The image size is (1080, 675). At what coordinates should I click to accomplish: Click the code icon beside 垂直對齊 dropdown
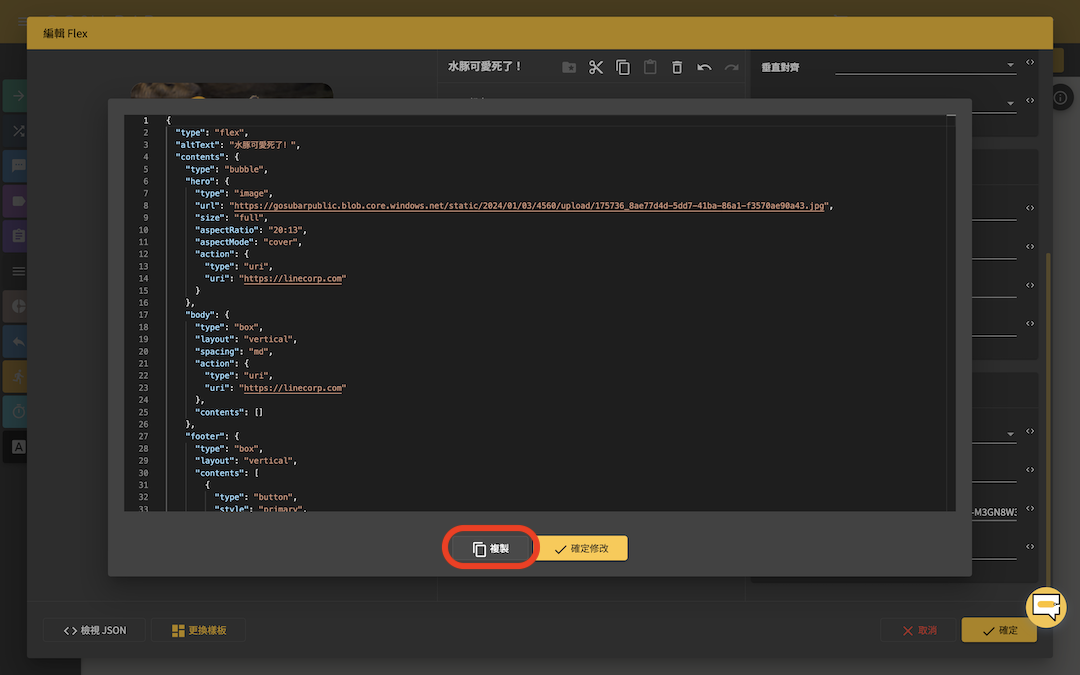pos(1030,63)
